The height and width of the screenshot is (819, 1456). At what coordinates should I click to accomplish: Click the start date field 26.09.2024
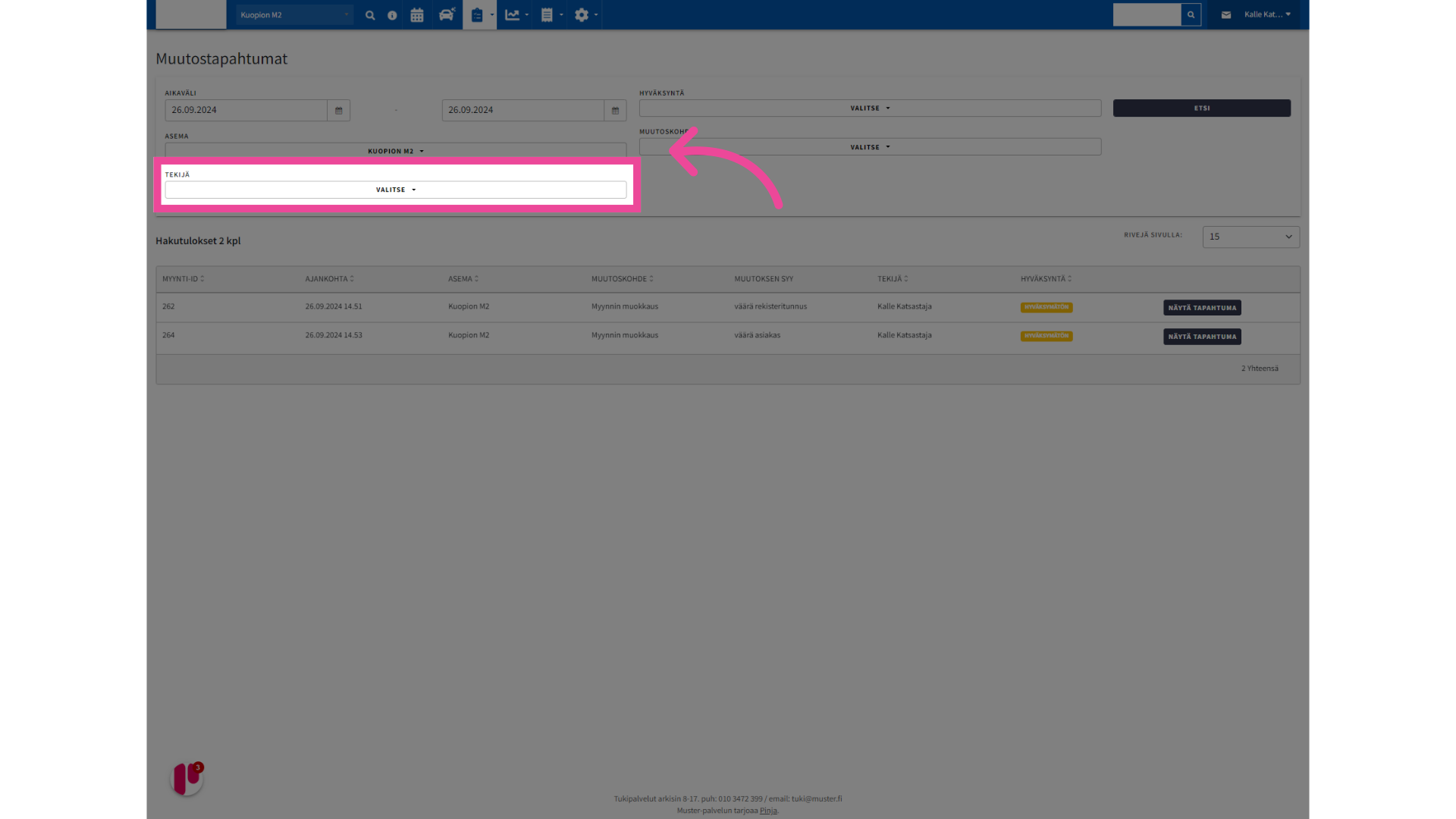[246, 111]
